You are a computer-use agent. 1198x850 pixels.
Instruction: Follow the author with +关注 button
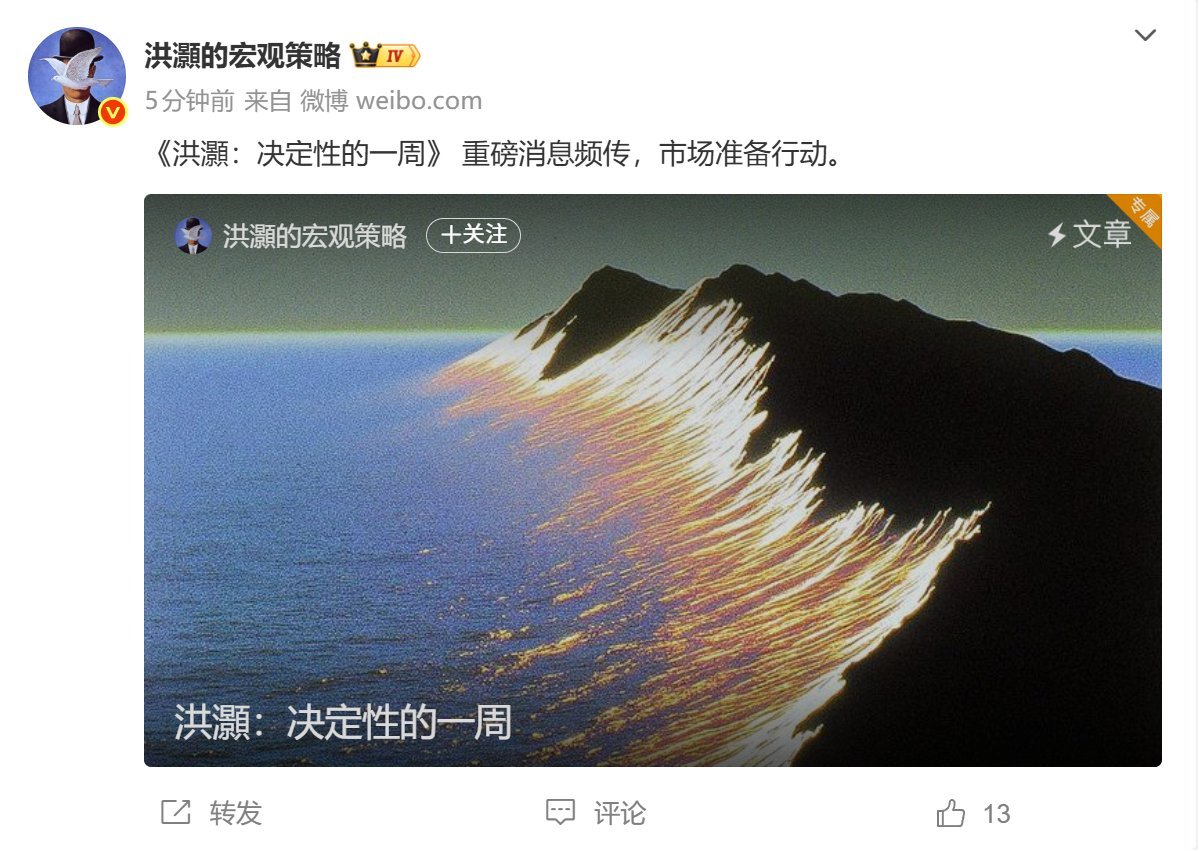473,234
